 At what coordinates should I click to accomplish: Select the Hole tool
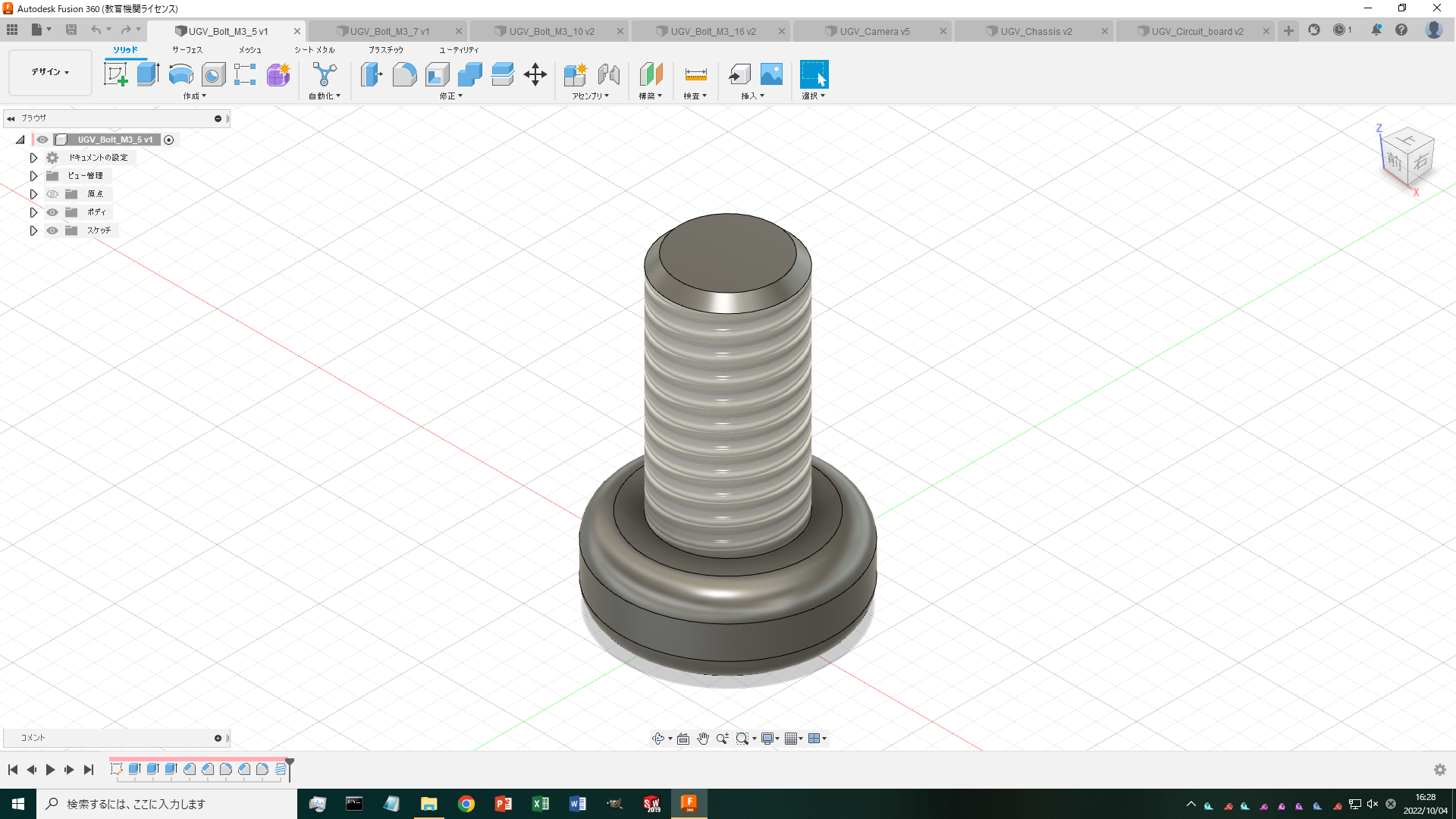point(213,74)
